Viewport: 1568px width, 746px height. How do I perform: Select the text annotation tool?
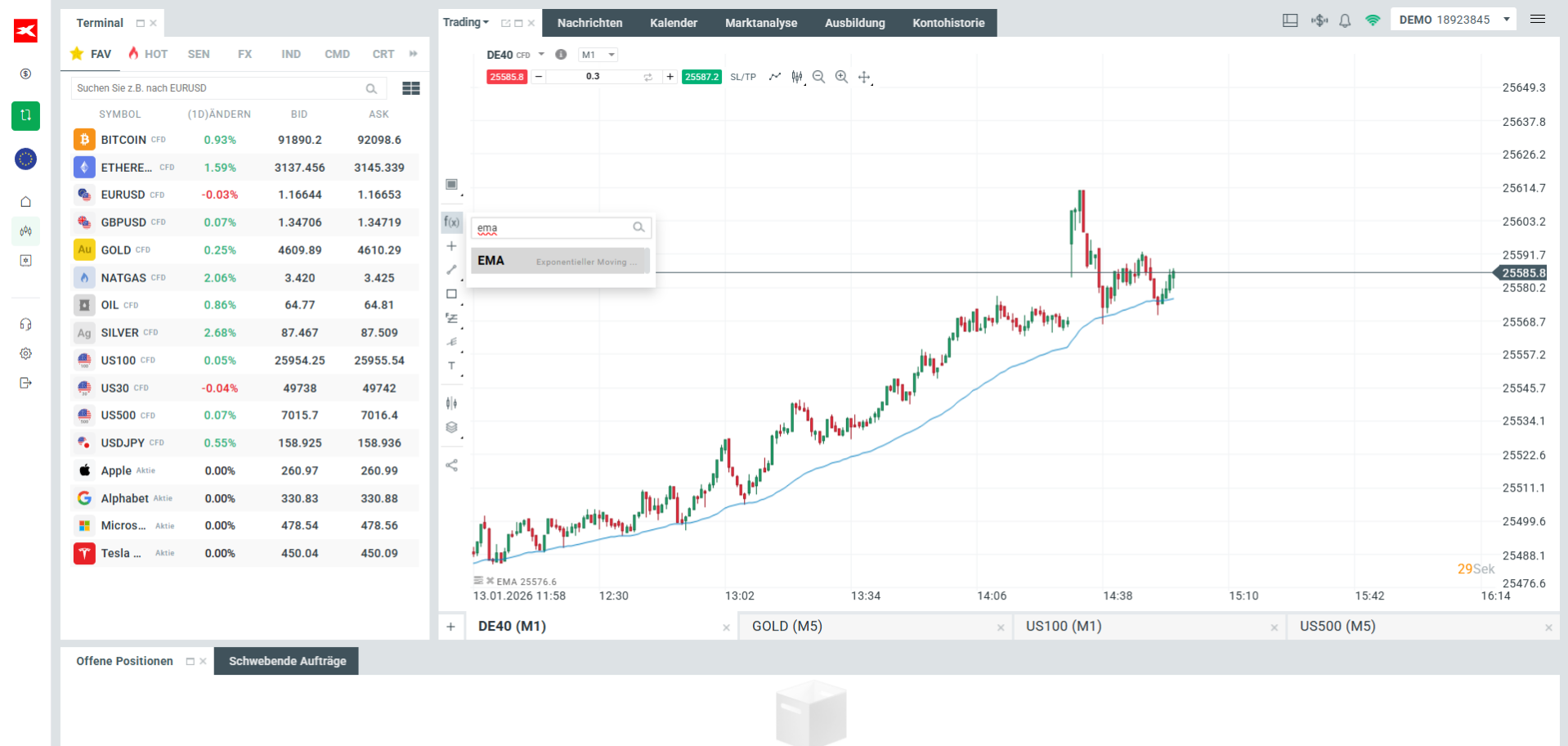tap(451, 366)
